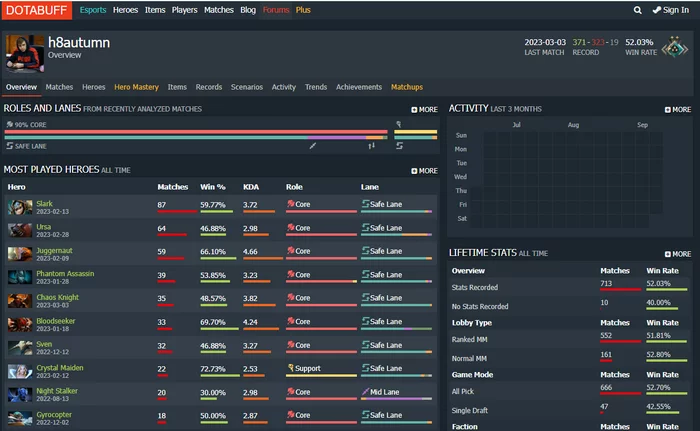Open the Ursa hero link
The image size is (700, 431).
coord(43,227)
